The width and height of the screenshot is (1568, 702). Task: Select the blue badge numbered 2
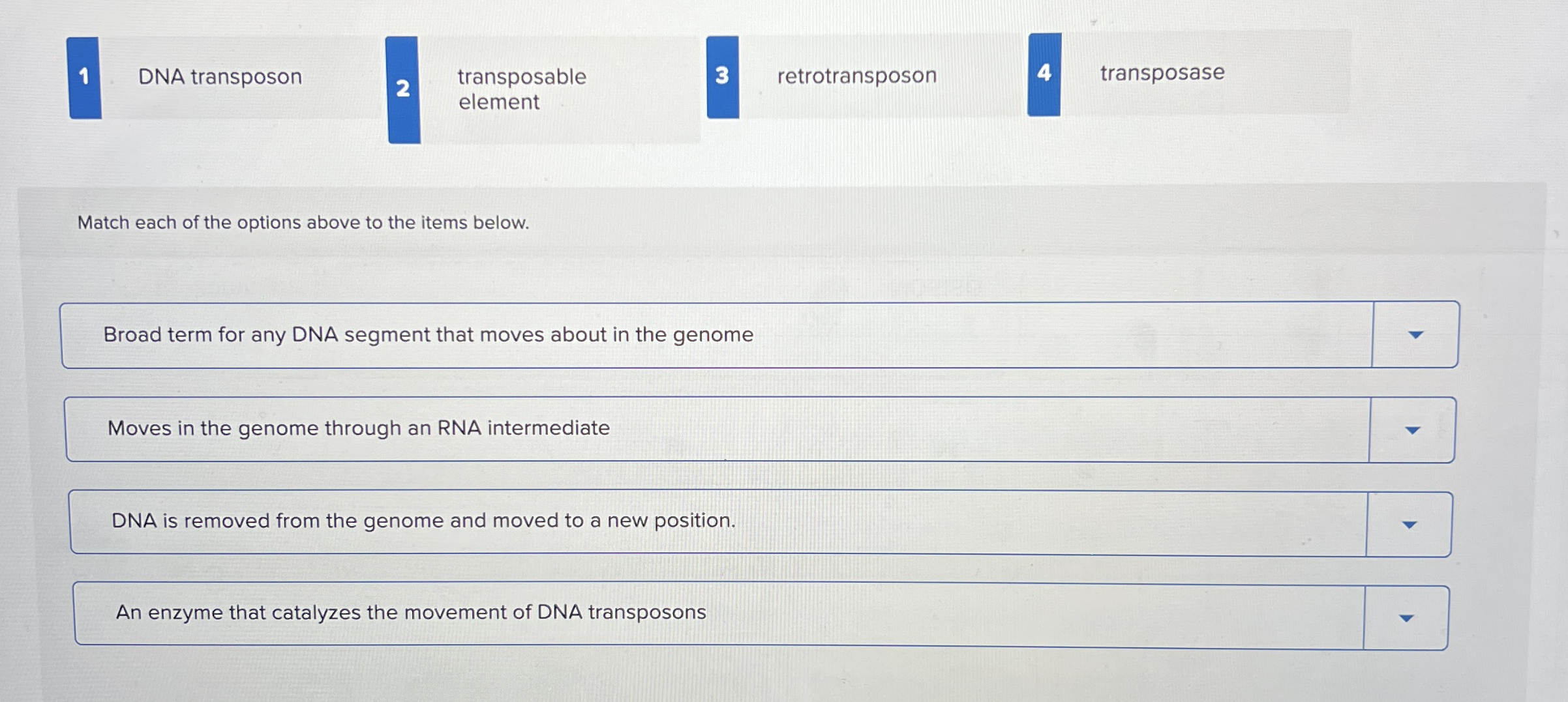(402, 89)
